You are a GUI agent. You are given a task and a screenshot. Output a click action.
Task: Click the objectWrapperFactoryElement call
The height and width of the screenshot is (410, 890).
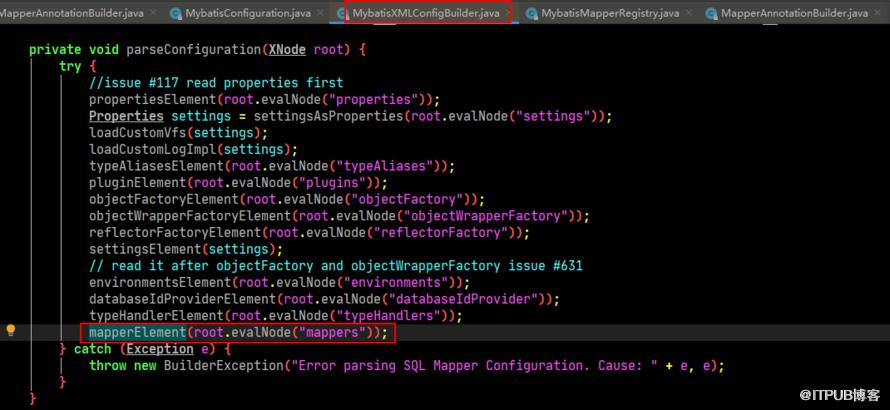coord(190,216)
